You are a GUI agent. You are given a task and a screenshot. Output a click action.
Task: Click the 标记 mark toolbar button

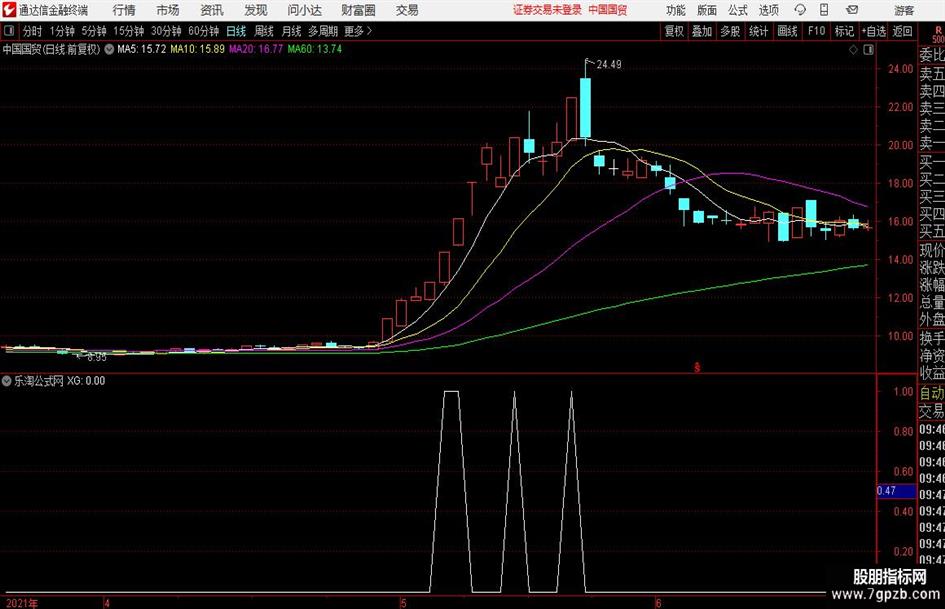(x=844, y=31)
